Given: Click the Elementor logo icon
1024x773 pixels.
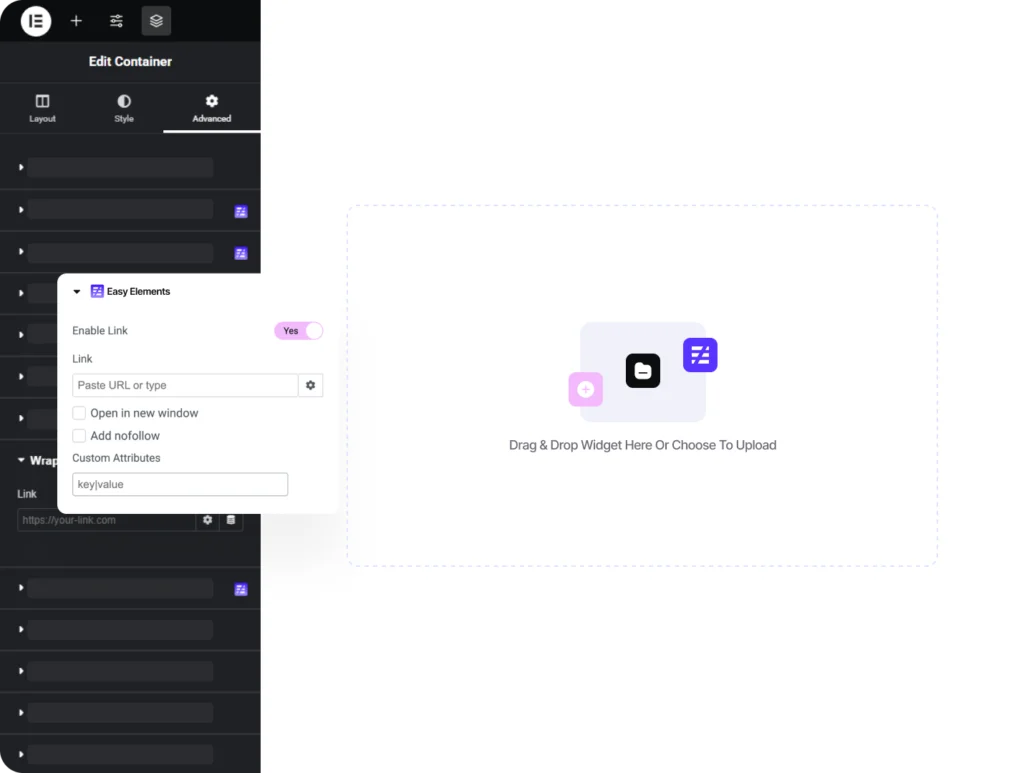Looking at the screenshot, I should click(x=36, y=21).
